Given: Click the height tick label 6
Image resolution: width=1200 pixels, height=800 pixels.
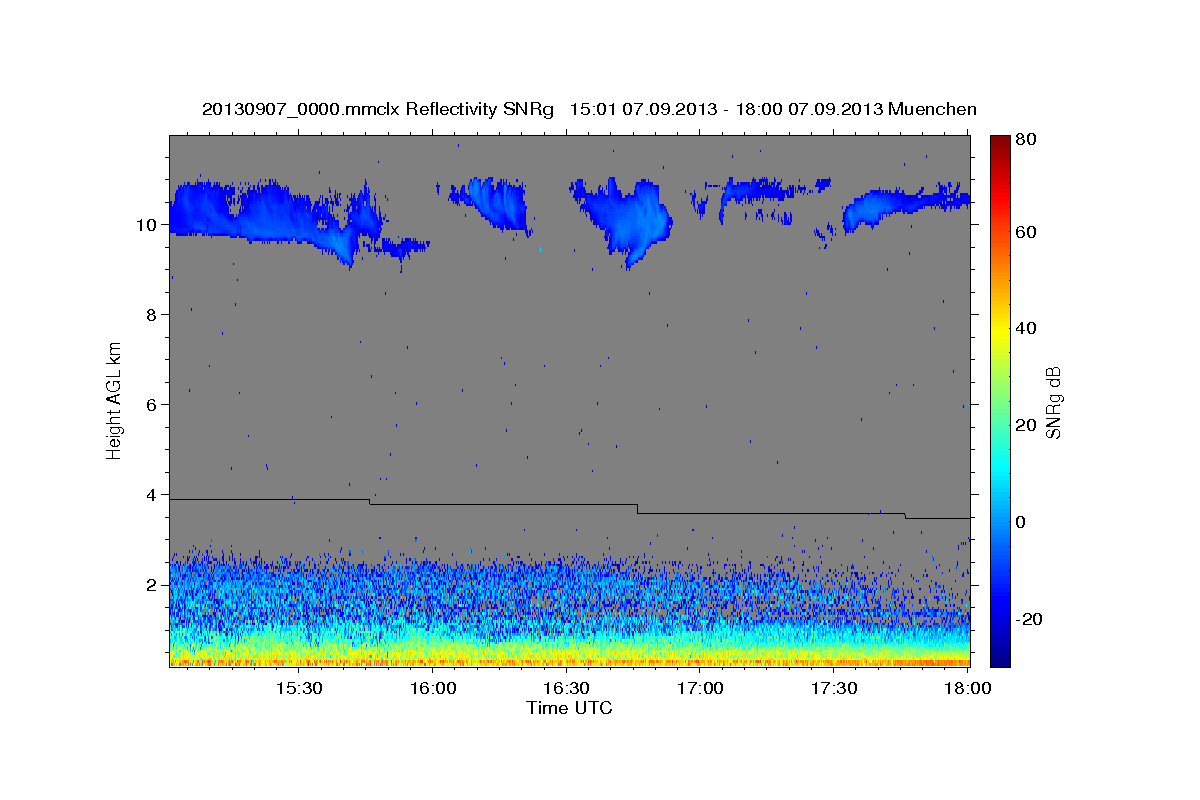Looking at the screenshot, I should click(151, 405).
